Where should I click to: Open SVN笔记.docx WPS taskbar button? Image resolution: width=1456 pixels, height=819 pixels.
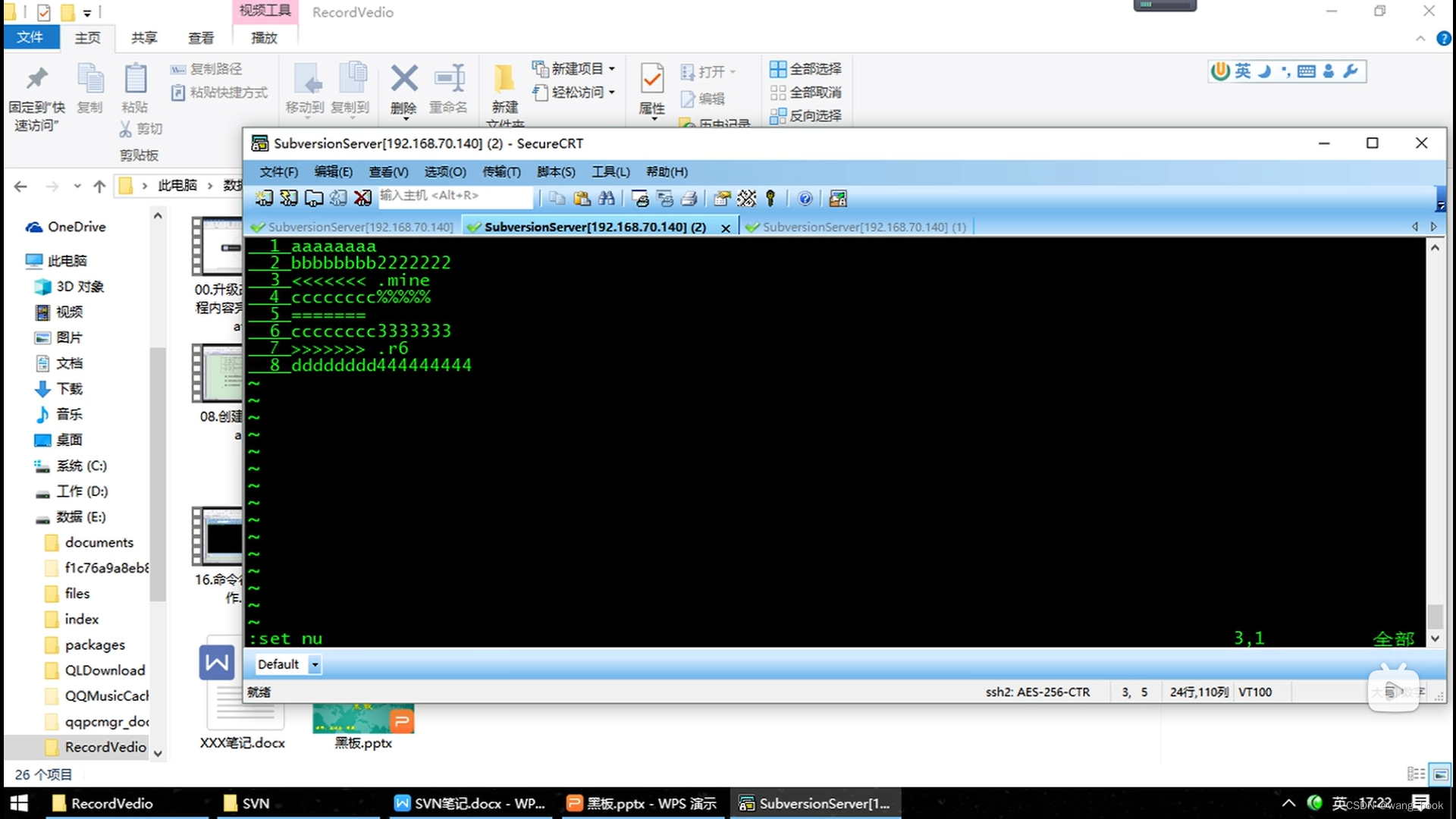tap(470, 803)
